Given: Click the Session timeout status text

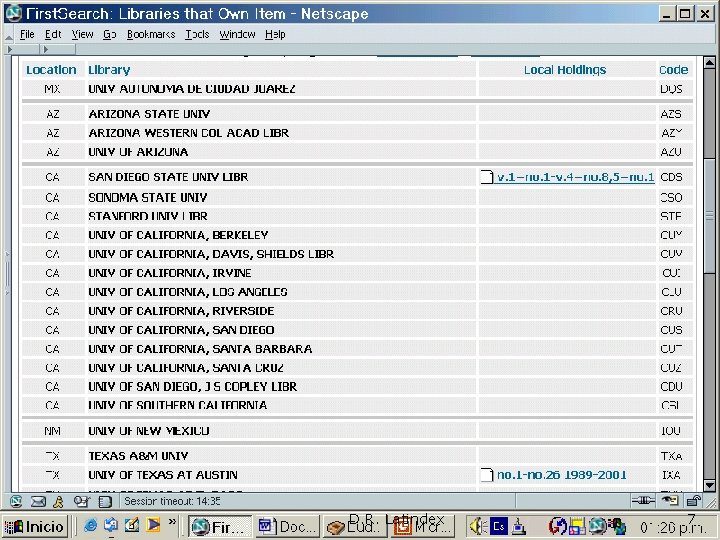Looking at the screenshot, I should click(172, 501).
